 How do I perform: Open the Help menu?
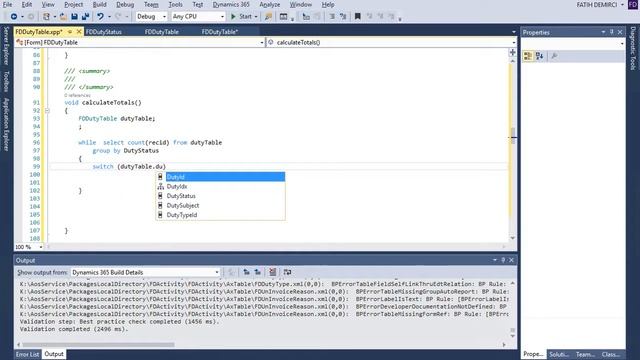[328, 4]
